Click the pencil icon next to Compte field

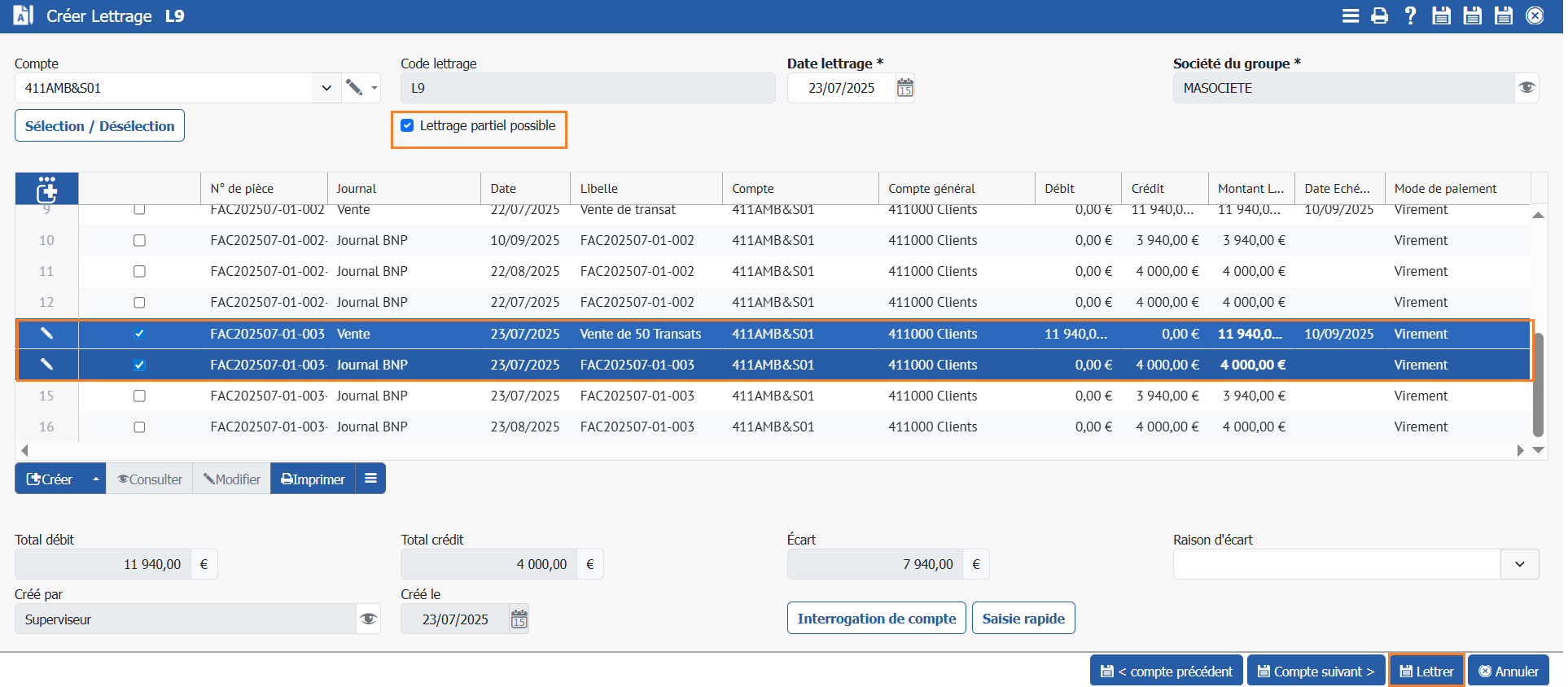[354, 88]
